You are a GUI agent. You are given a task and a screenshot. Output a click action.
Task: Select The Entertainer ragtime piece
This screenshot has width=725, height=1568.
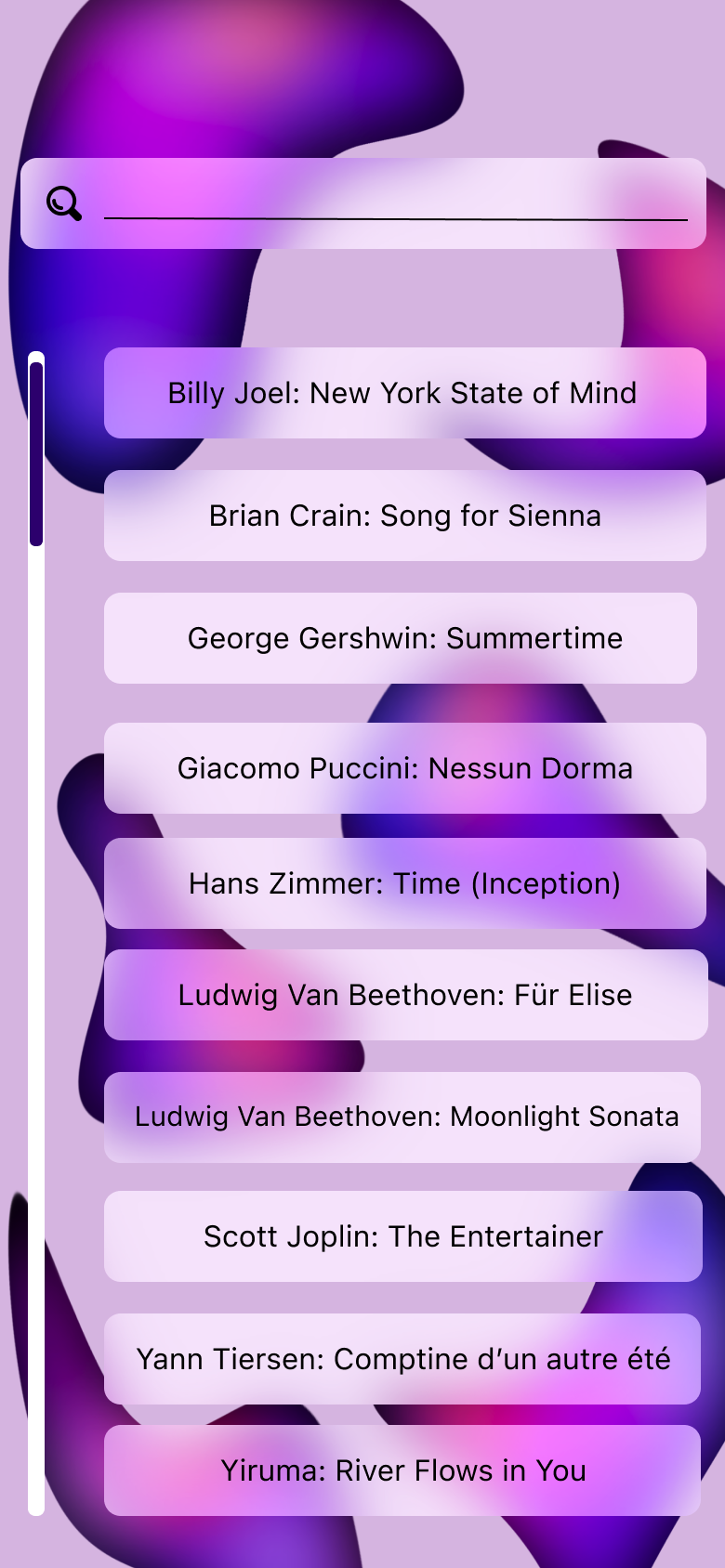point(402,1236)
